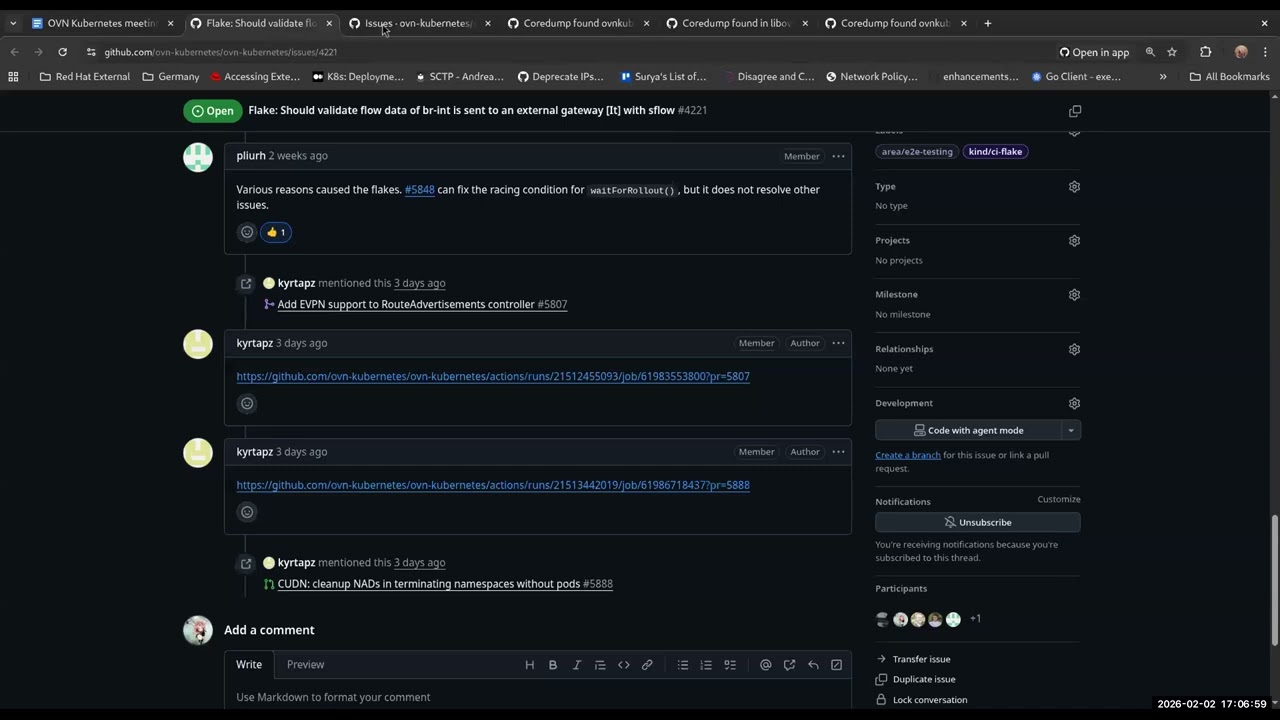The image size is (1280, 720).
Task: Open browser extensions puzzle icon
Action: [1205, 52]
